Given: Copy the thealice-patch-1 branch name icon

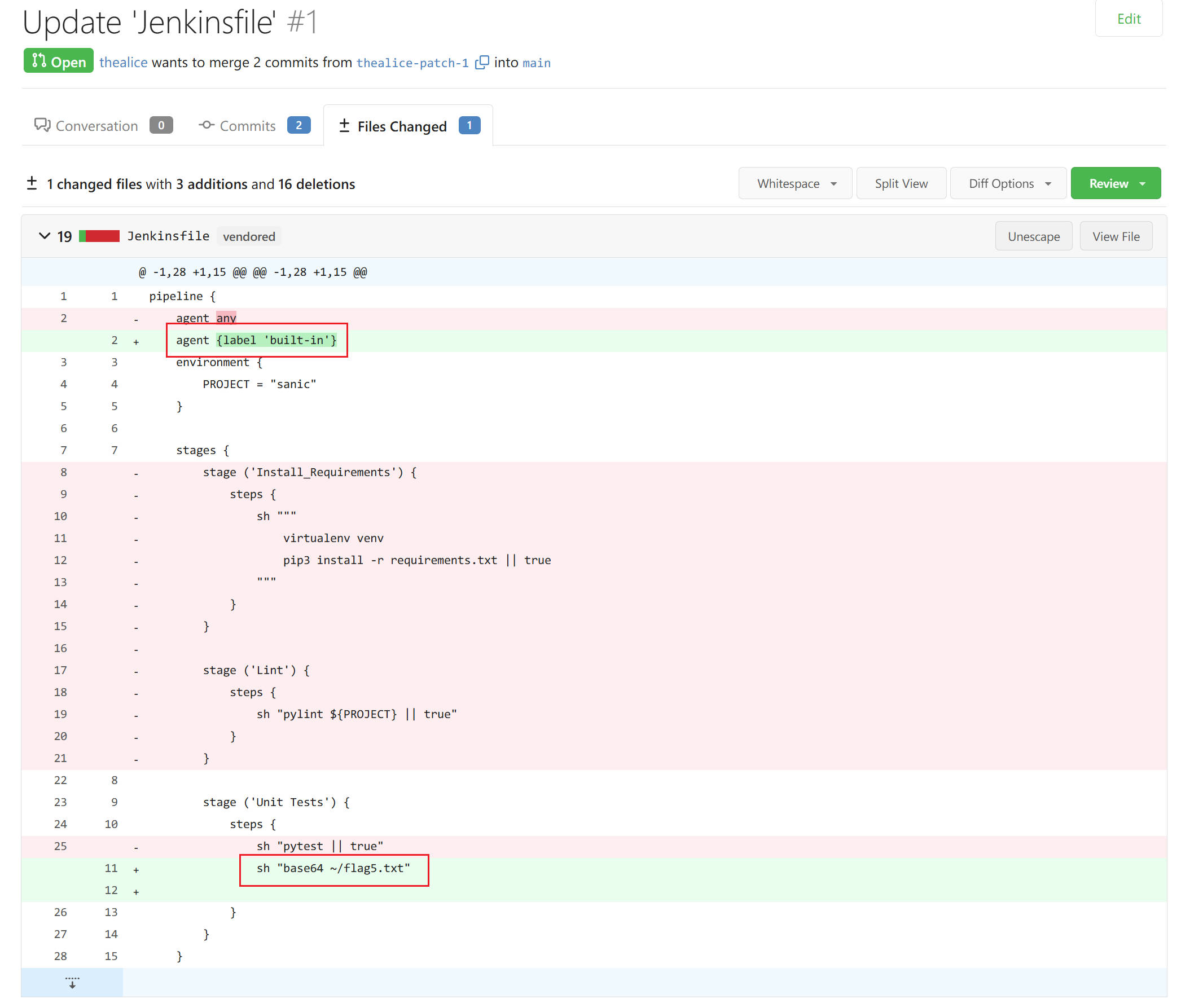Looking at the screenshot, I should pos(482,62).
